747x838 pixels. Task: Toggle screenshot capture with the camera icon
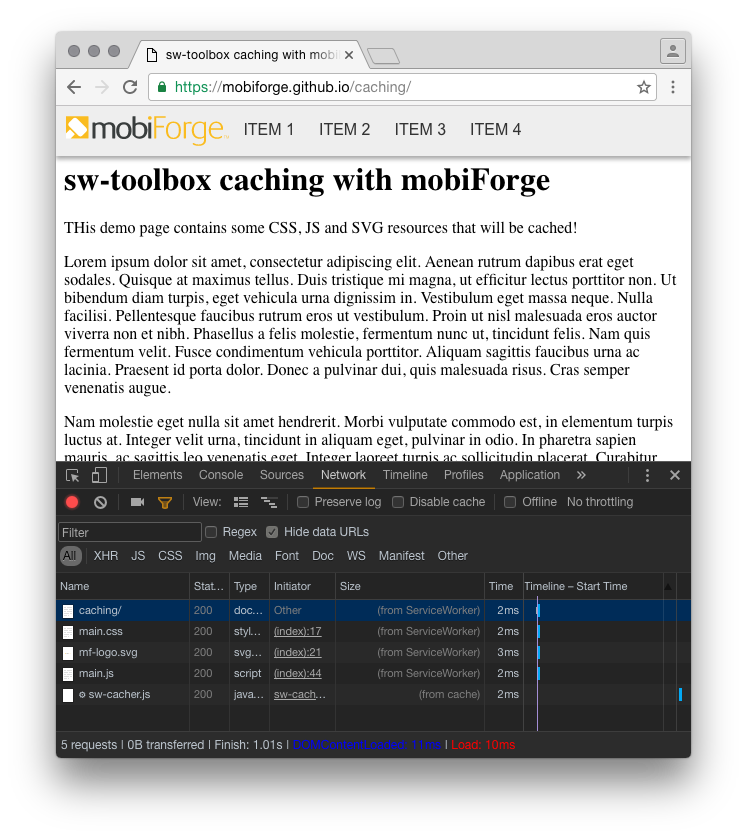(137, 502)
